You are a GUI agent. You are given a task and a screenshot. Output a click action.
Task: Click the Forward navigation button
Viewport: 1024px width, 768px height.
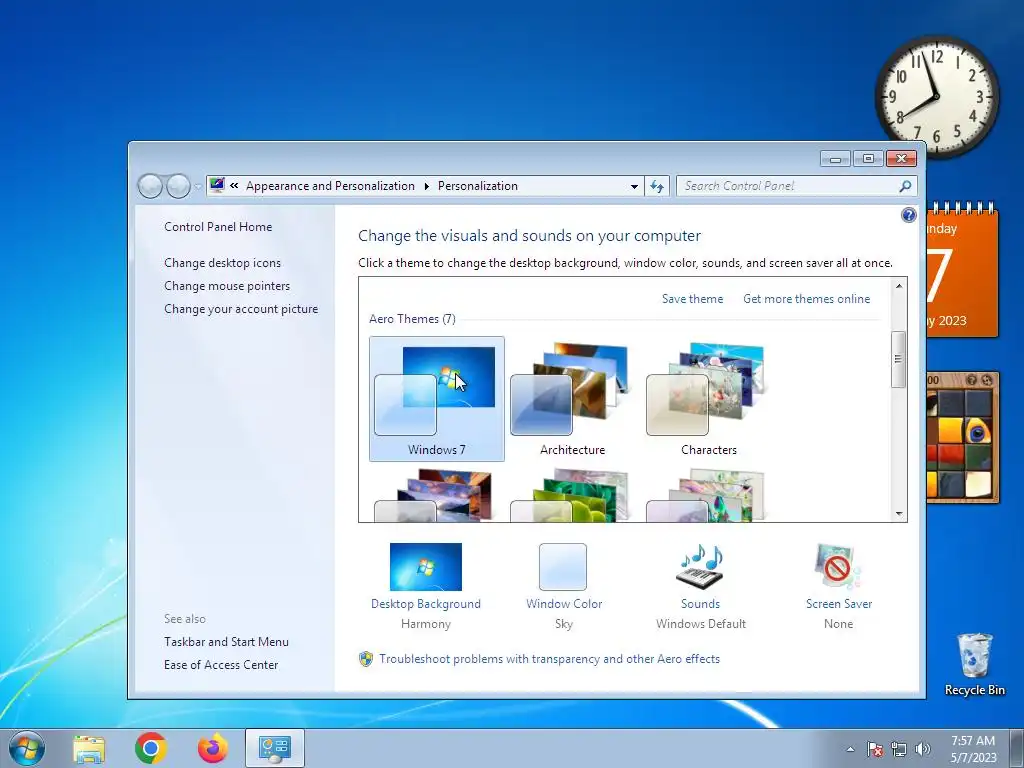pos(178,186)
